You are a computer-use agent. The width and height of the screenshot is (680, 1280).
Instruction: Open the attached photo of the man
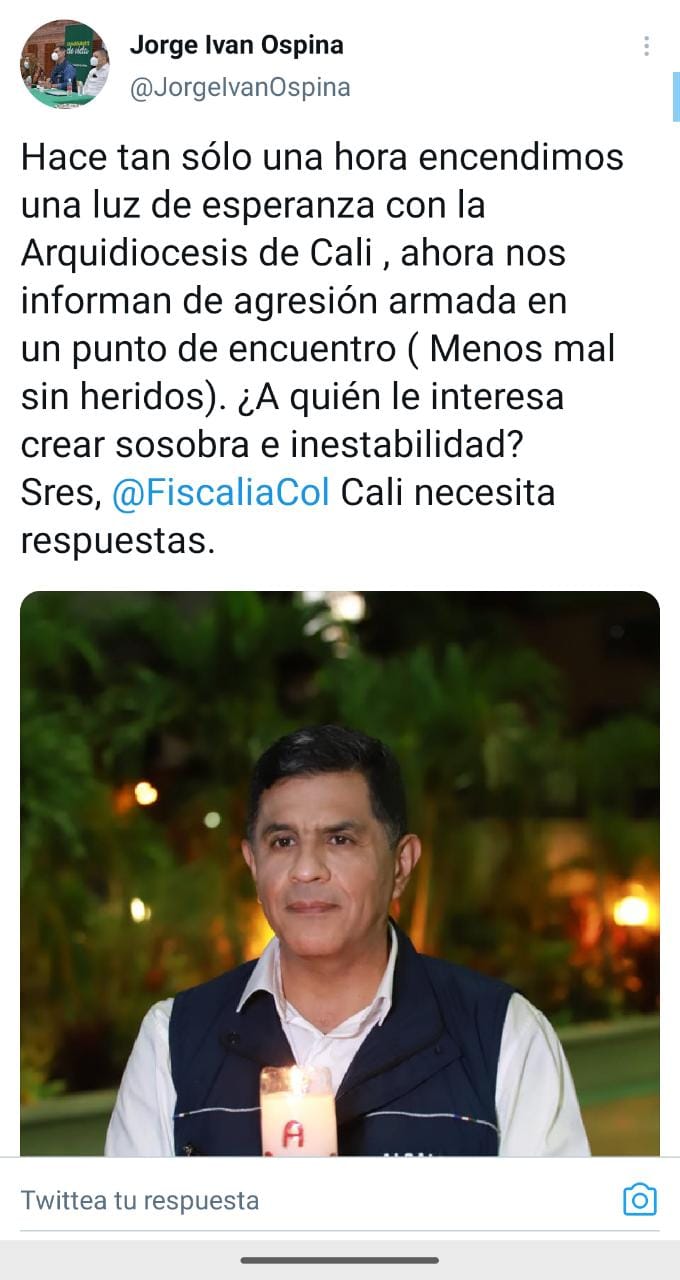[340, 874]
